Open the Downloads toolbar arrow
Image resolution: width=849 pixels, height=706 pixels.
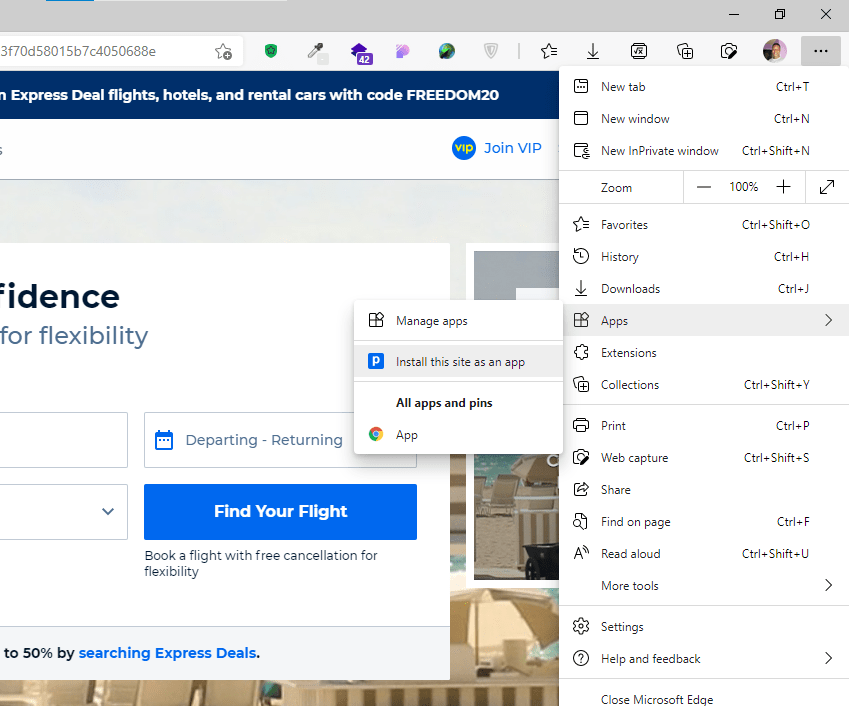[x=593, y=51]
